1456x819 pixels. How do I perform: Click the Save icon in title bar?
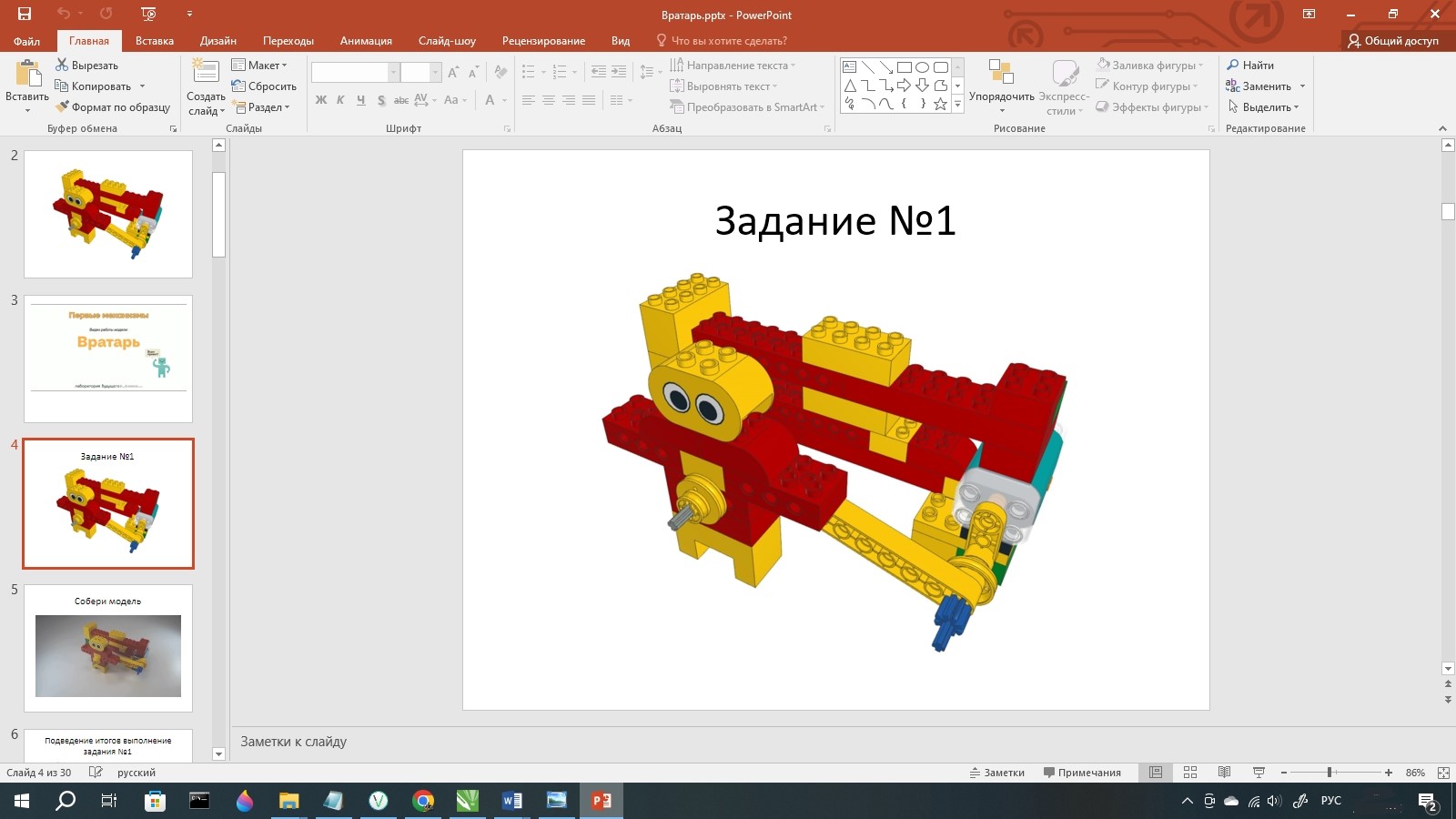point(25,14)
